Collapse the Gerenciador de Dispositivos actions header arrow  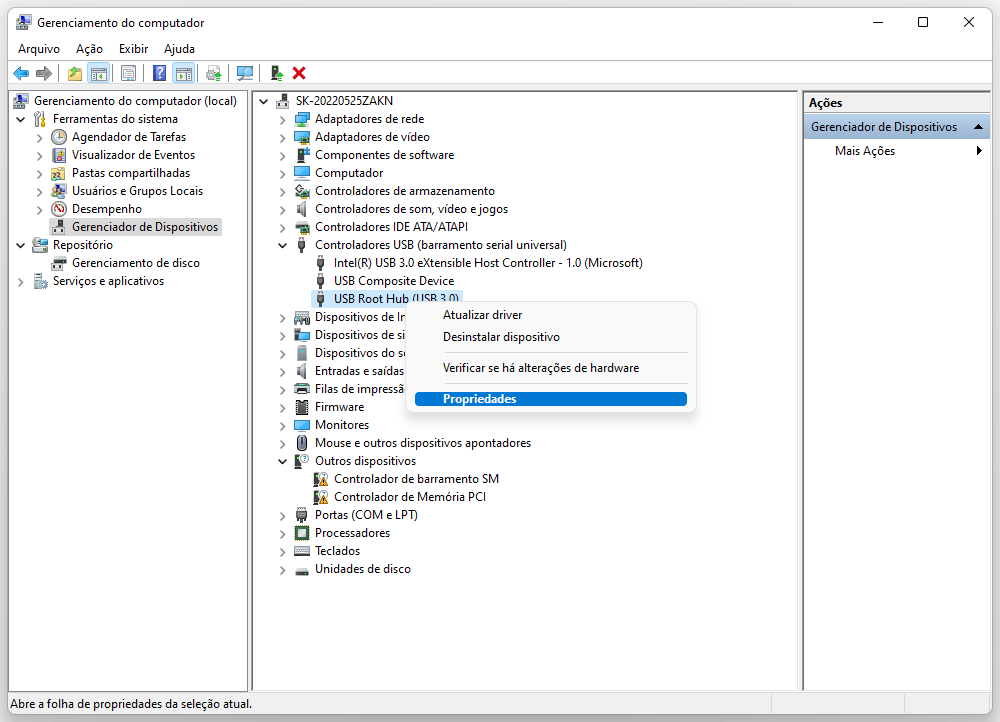(x=977, y=127)
